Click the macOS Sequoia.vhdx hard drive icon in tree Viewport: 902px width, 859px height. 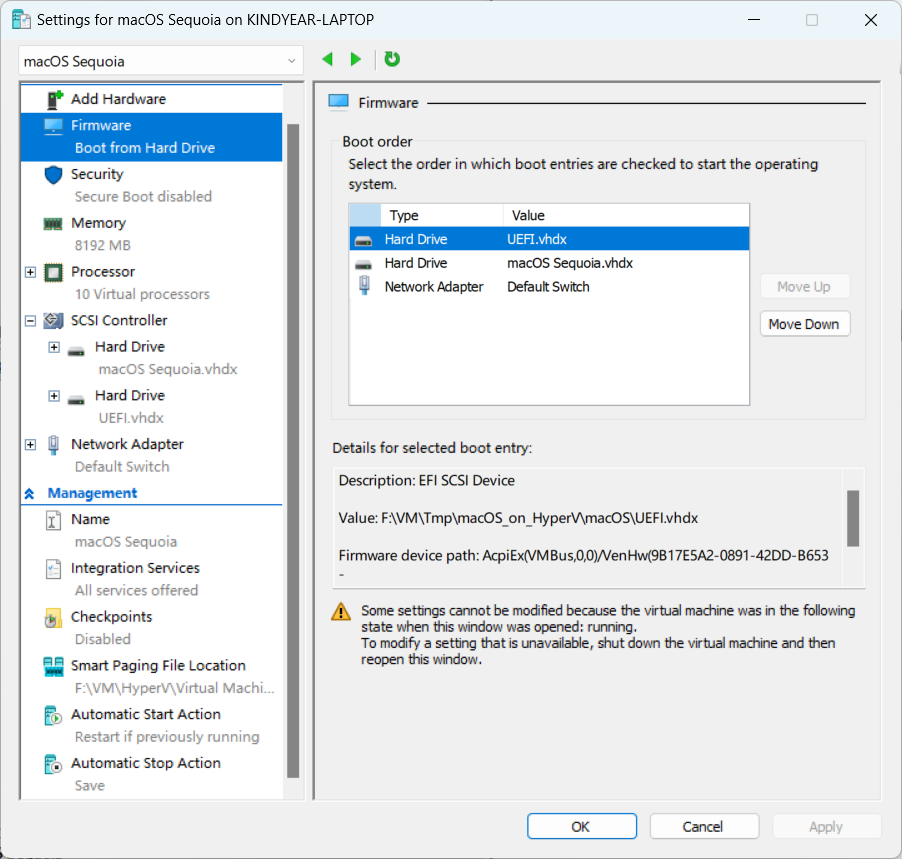76,350
